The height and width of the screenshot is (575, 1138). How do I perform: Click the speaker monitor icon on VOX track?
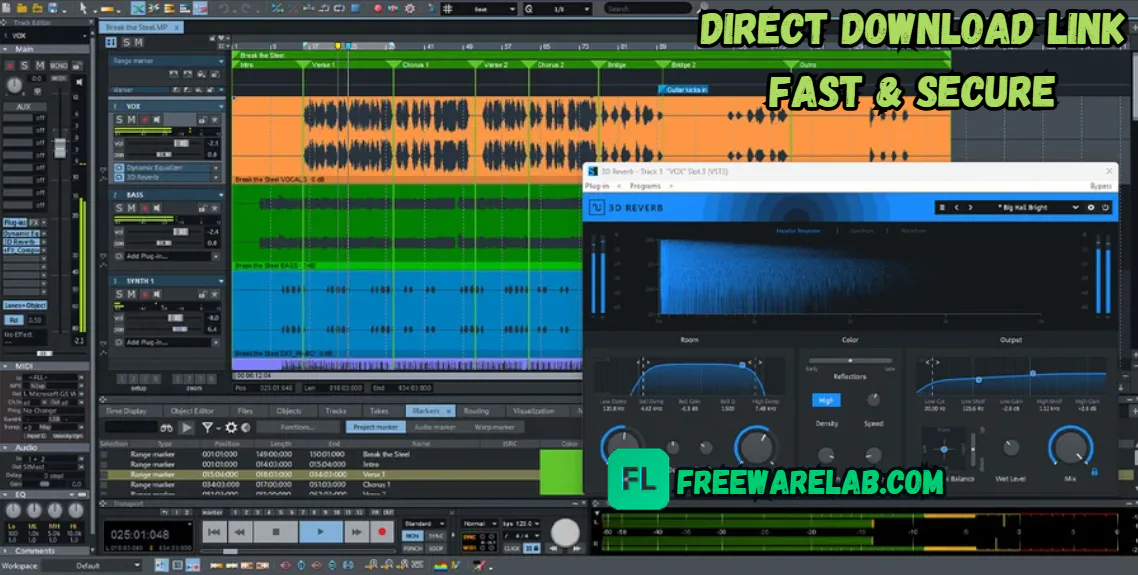point(157,120)
